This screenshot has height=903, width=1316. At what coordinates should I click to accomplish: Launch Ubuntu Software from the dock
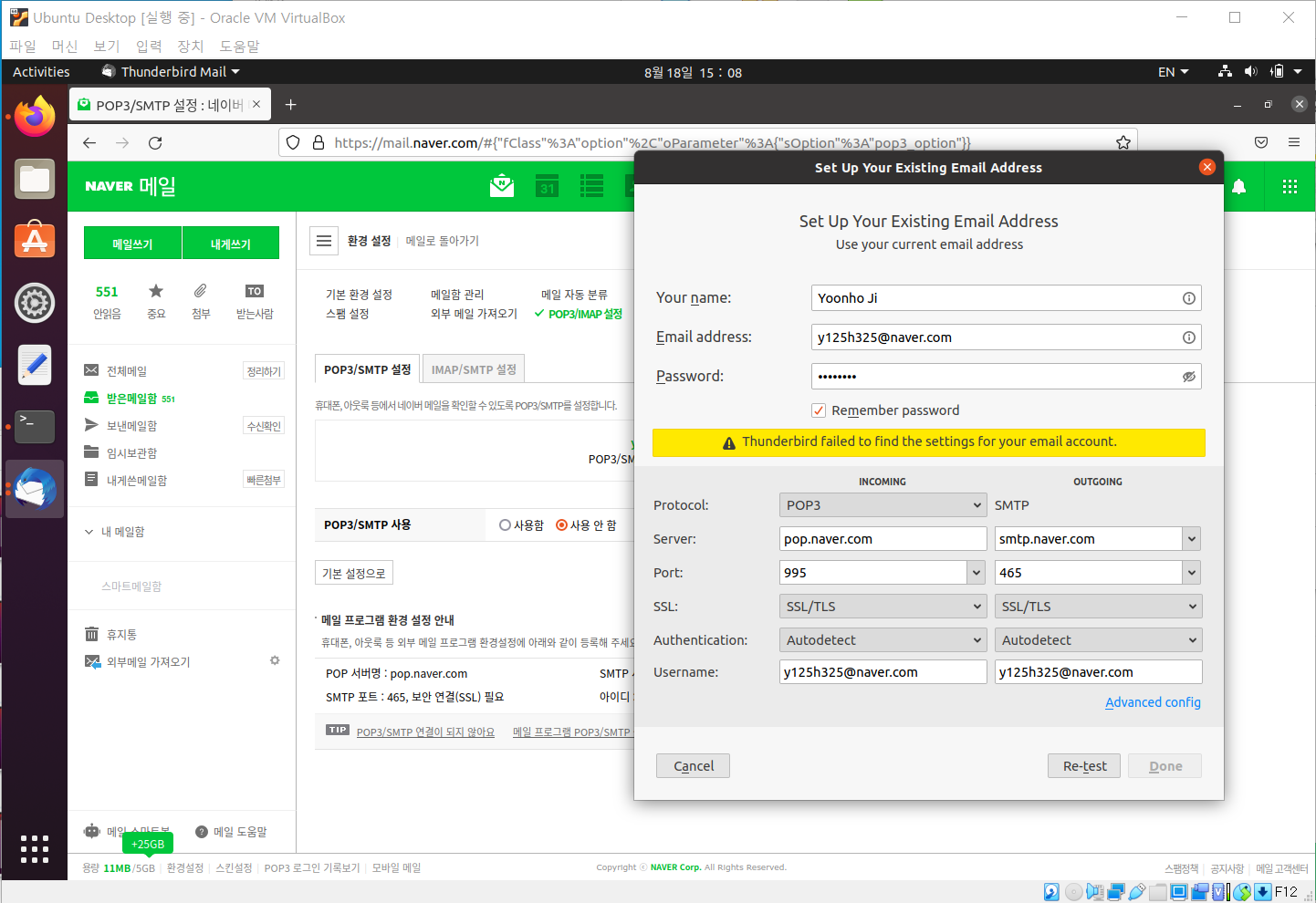pos(35,240)
